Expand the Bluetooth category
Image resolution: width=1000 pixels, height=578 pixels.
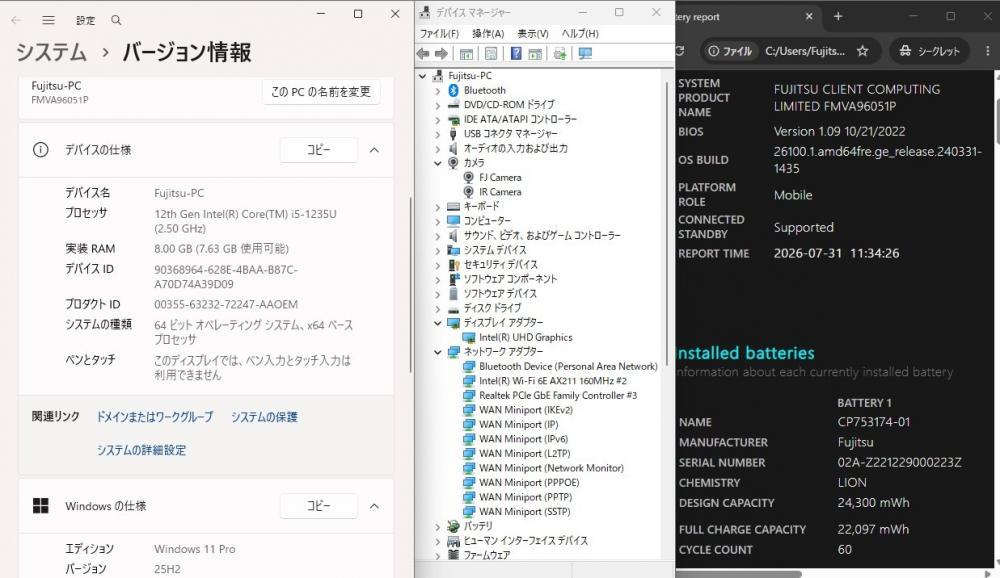pos(438,91)
